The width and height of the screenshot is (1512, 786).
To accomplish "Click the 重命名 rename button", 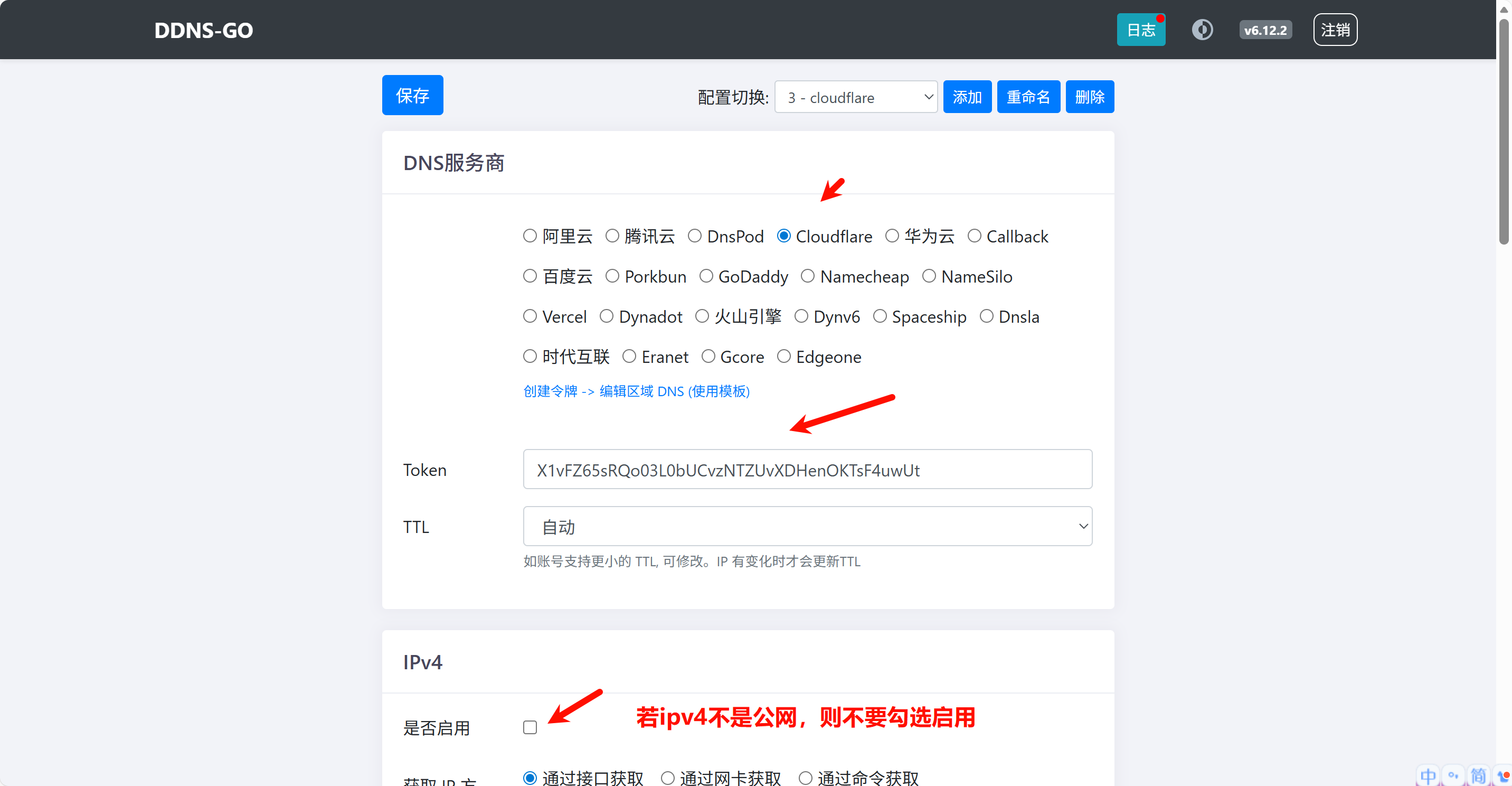I will [x=1028, y=97].
